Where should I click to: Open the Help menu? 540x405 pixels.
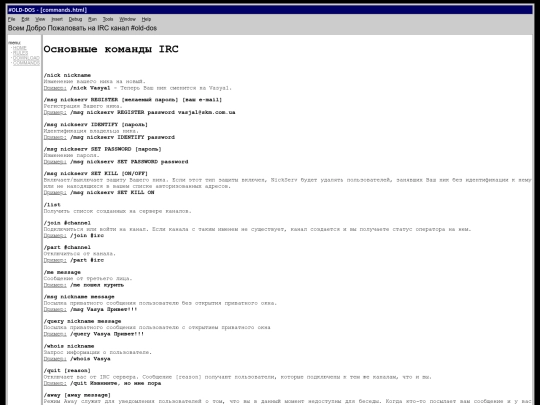pos(146,19)
